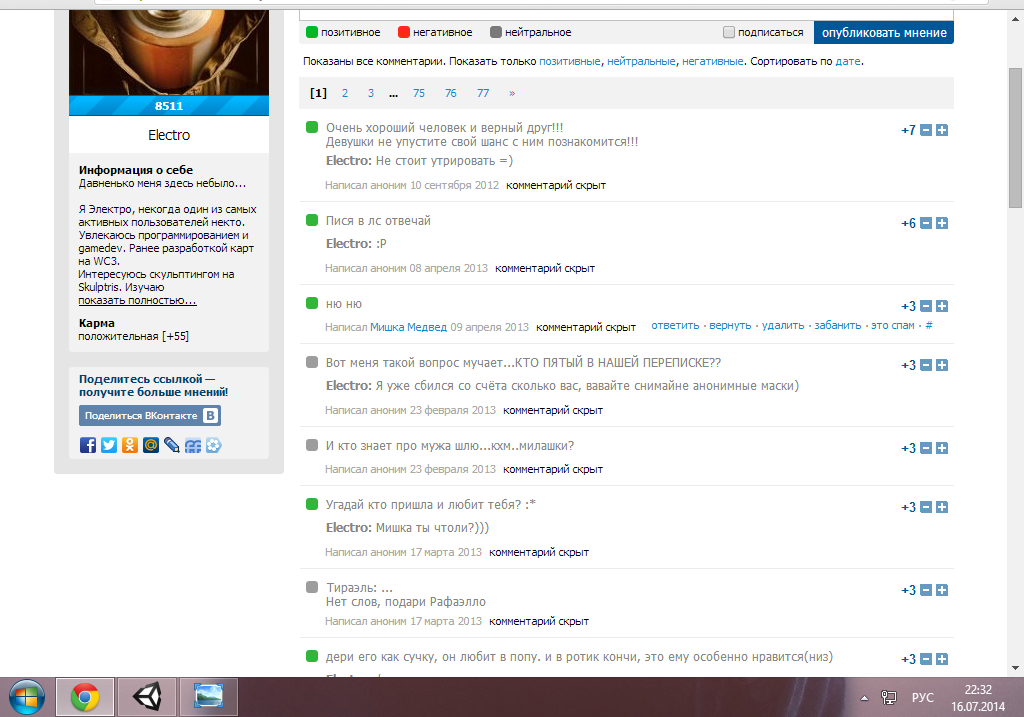Image resolution: width=1024 pixels, height=717 pixels.
Task: Upvote the 'ню ню' comment
Action: (942, 306)
